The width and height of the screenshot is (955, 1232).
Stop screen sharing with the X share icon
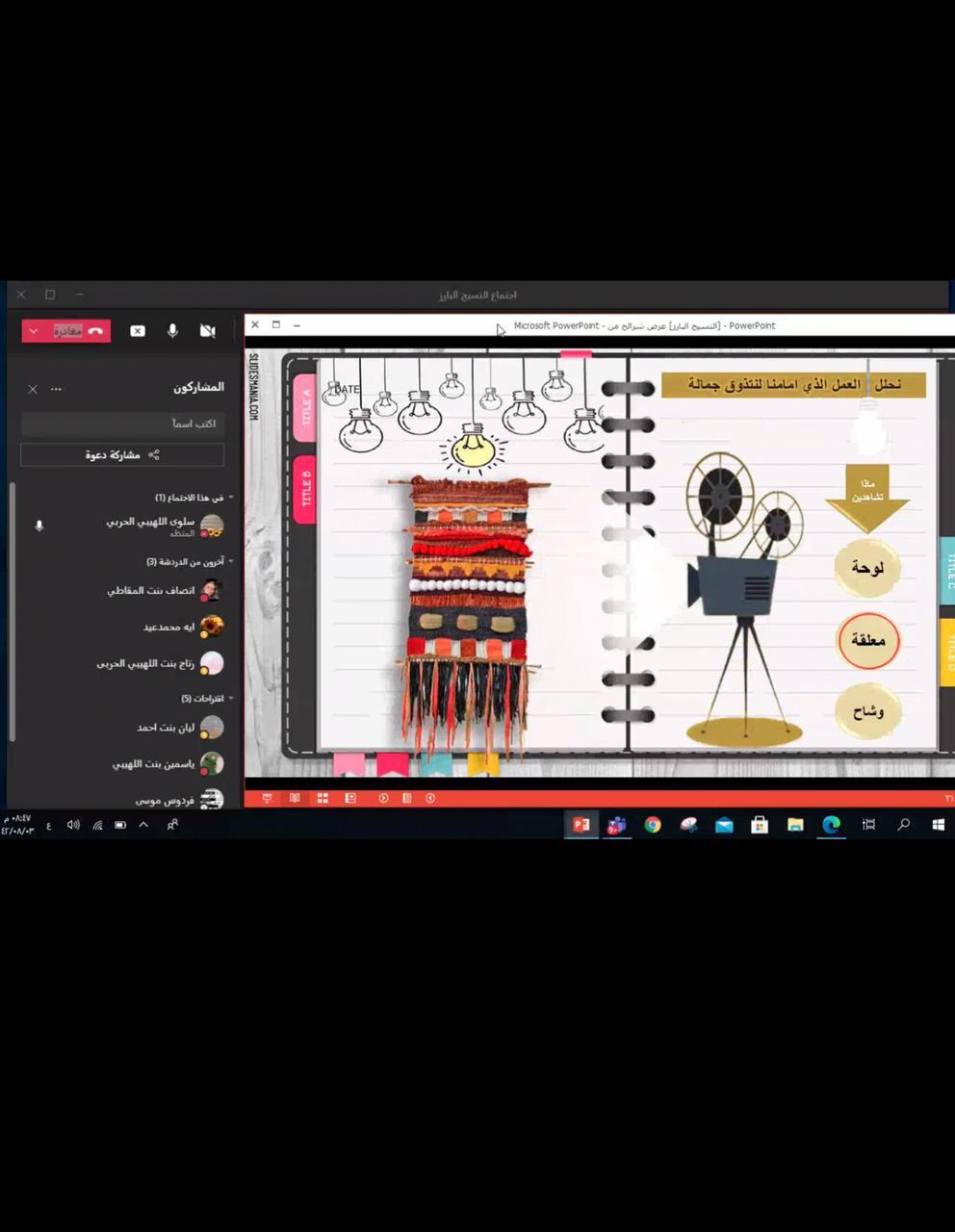click(x=138, y=331)
